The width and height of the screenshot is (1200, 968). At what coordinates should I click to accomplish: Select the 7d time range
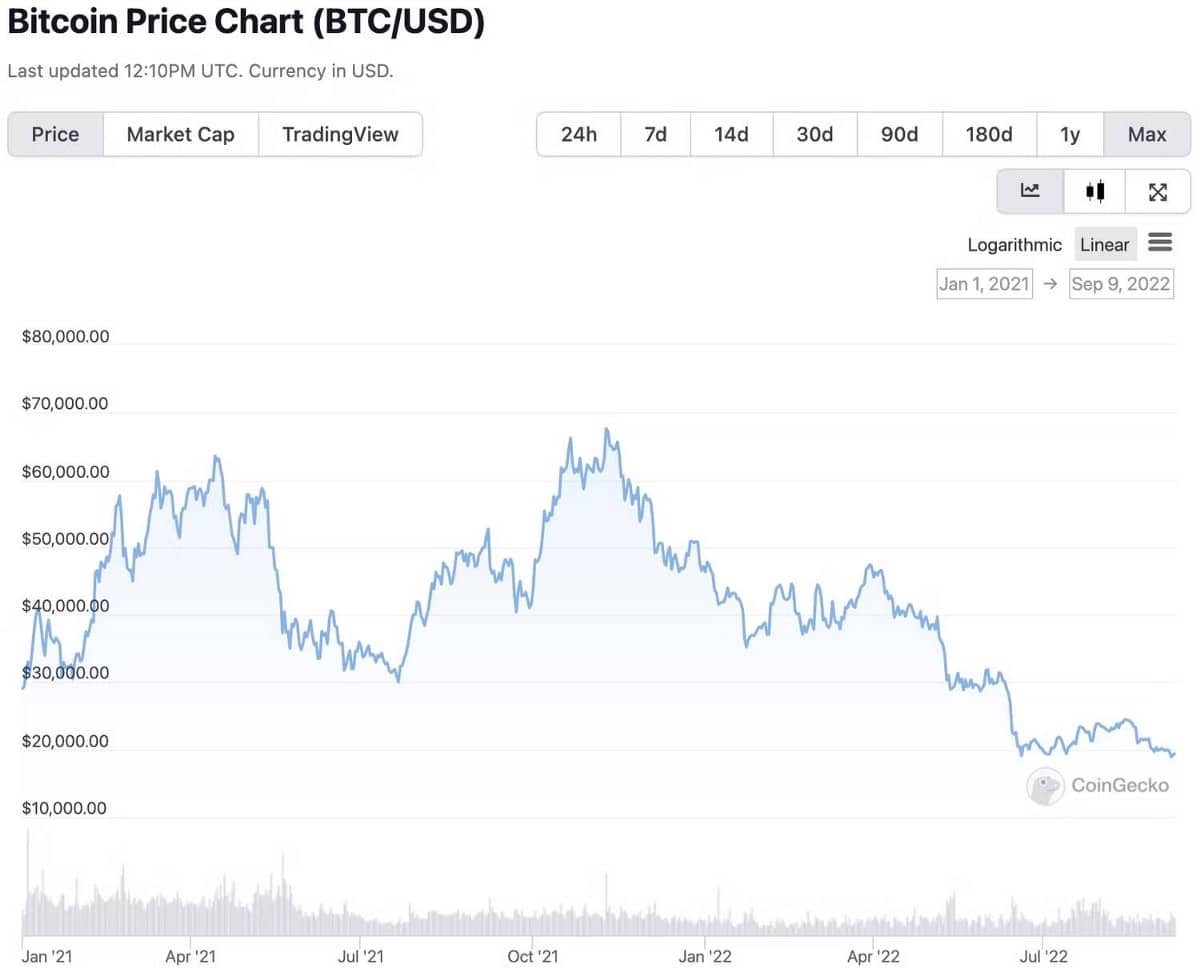pos(655,134)
